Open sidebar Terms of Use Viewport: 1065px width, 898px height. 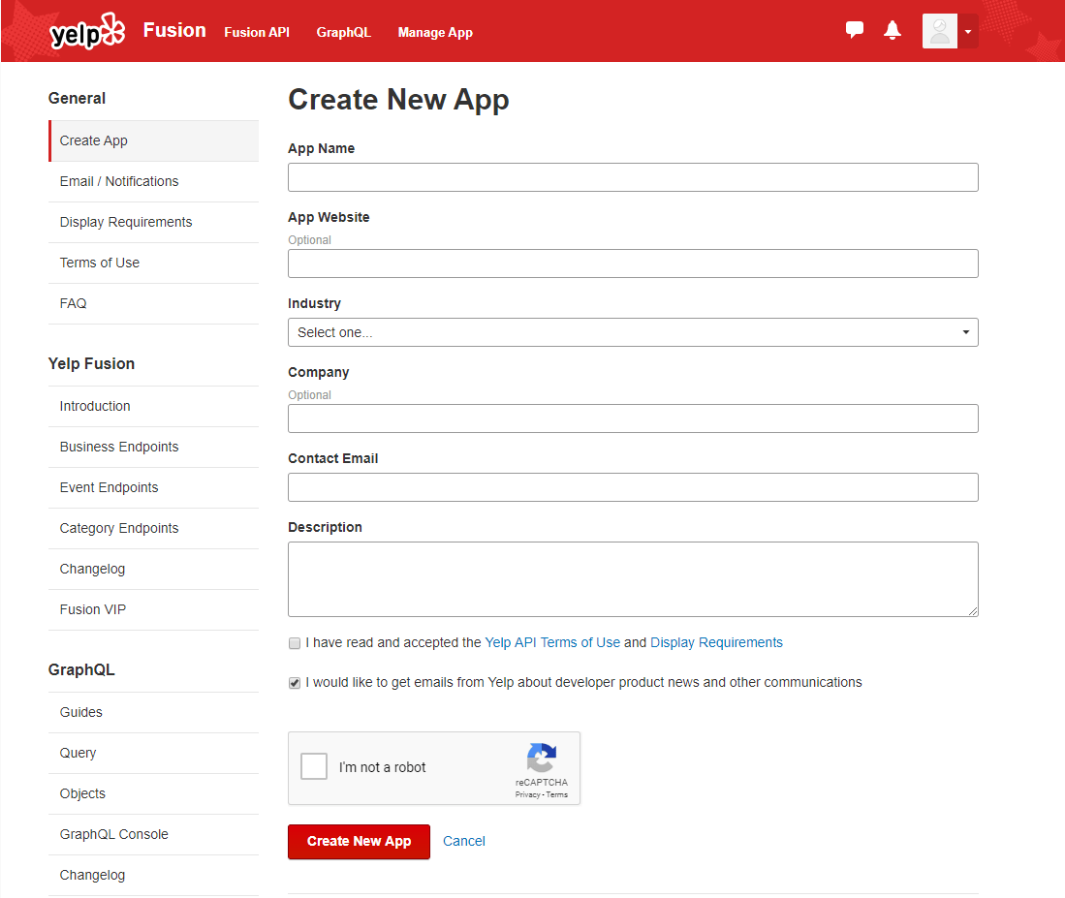[x=154, y=263]
